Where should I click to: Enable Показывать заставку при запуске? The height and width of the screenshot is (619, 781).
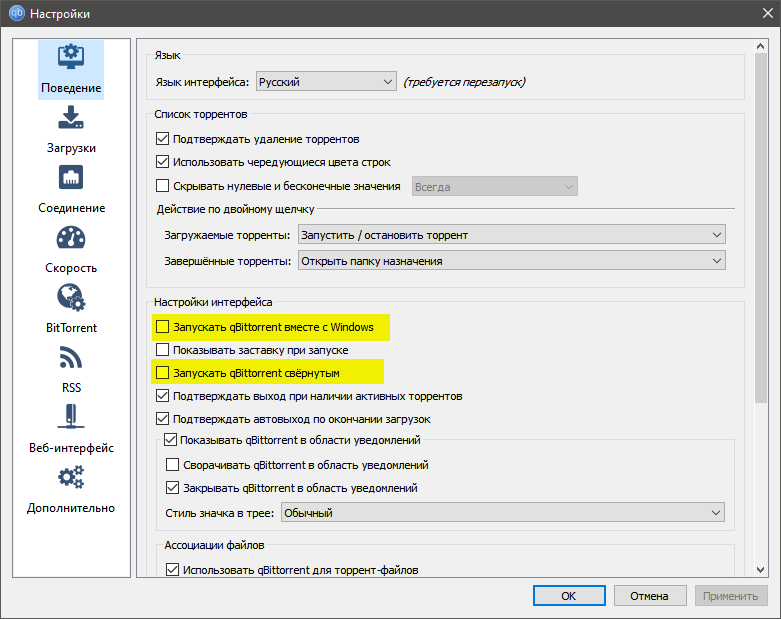pos(162,350)
